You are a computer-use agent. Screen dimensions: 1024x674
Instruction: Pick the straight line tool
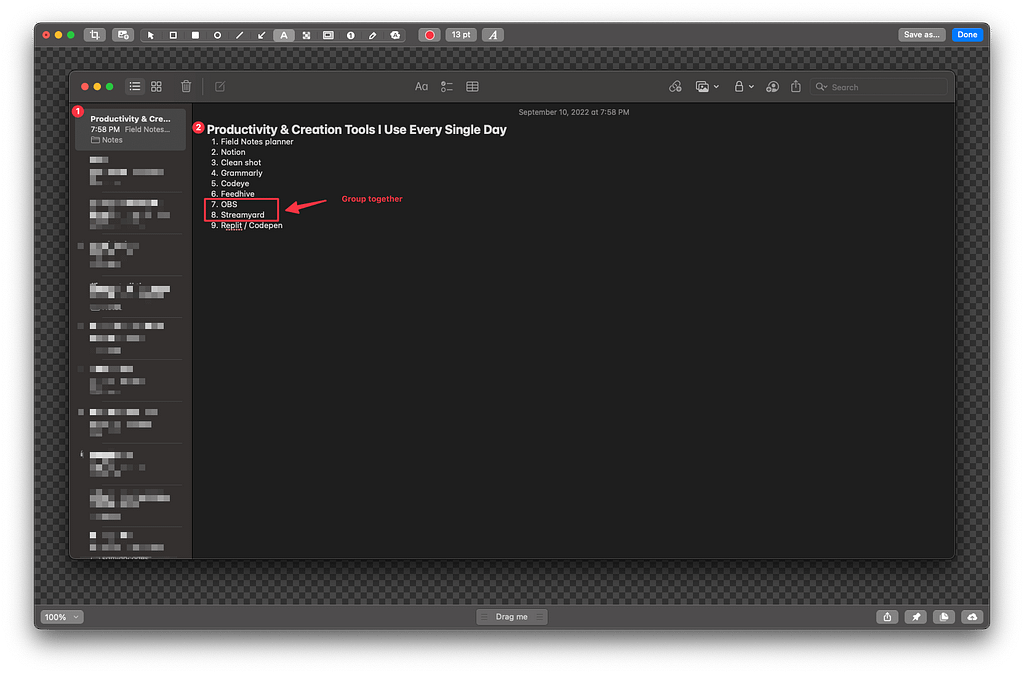(240, 35)
